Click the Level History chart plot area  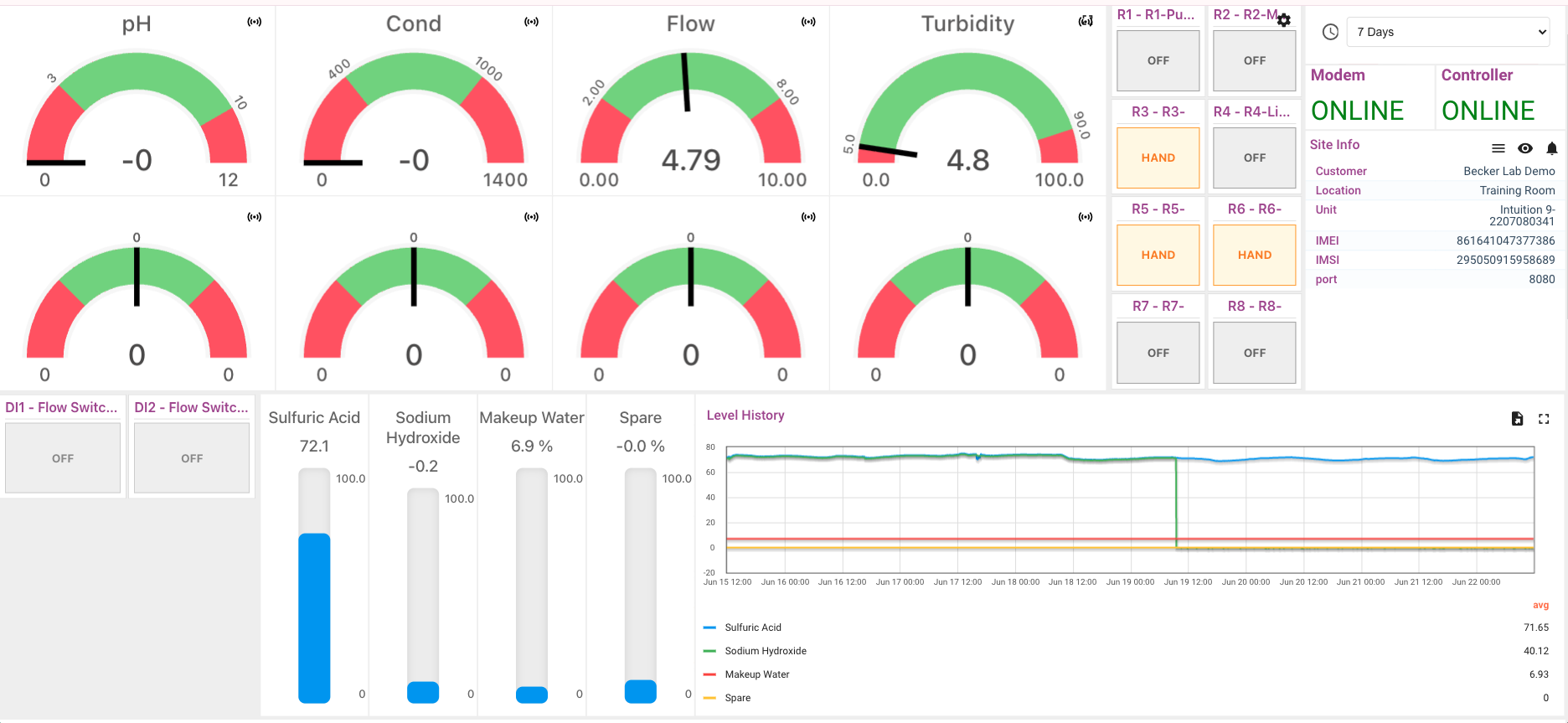click(x=1130, y=509)
